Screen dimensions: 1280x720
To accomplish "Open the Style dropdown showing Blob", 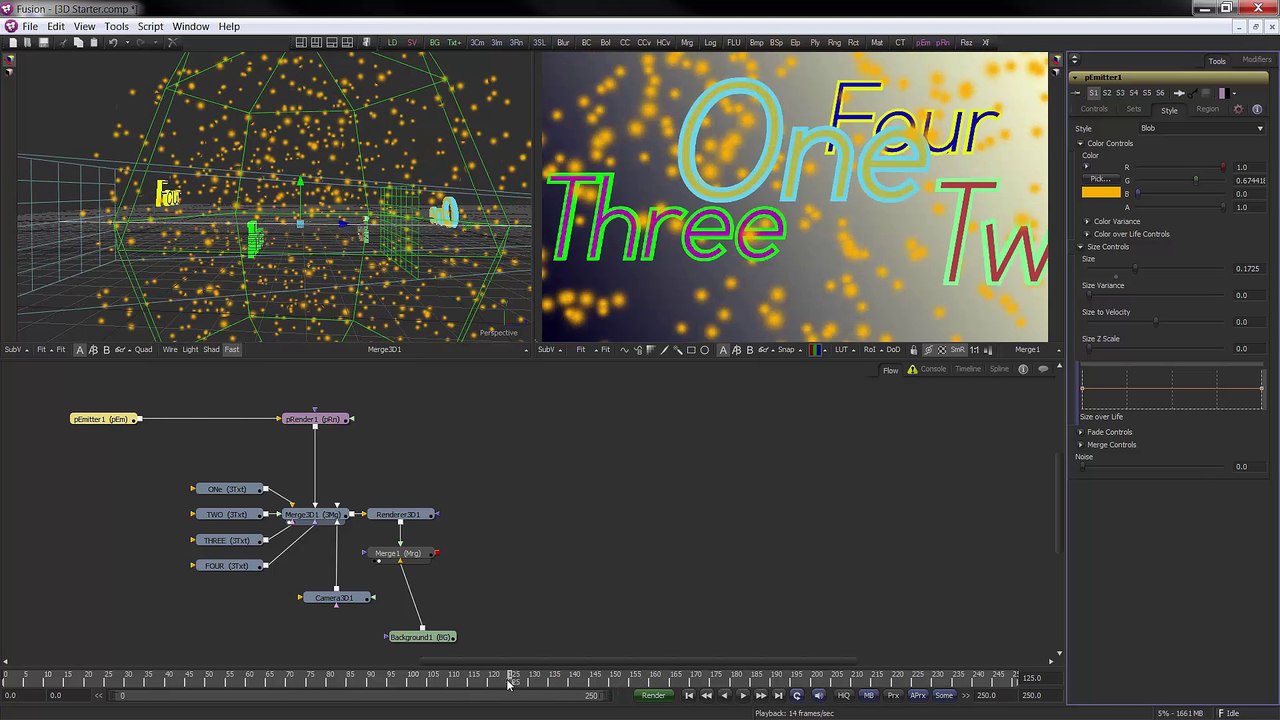I will tap(1202, 128).
